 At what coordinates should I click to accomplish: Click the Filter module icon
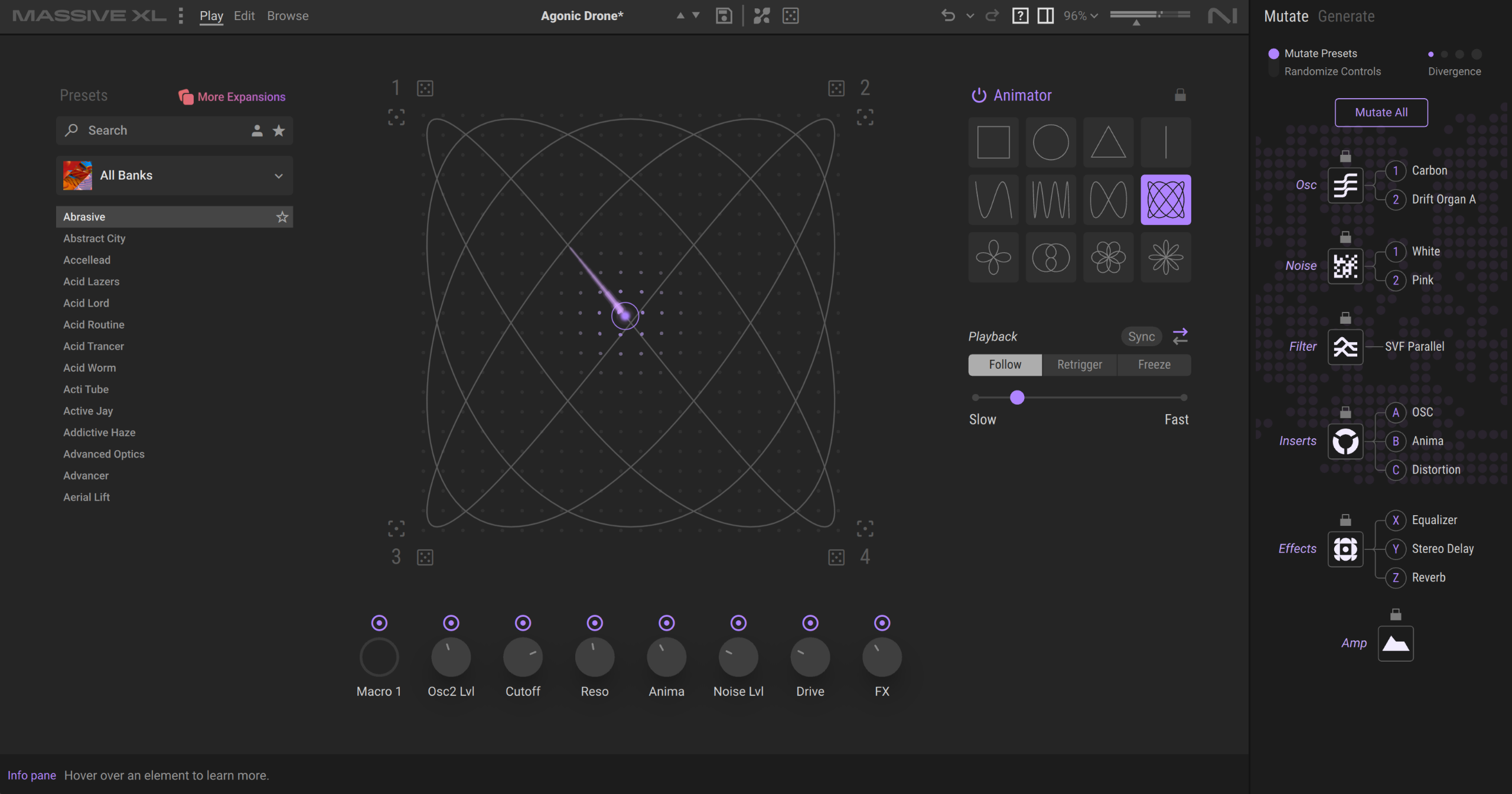pyautogui.click(x=1345, y=347)
